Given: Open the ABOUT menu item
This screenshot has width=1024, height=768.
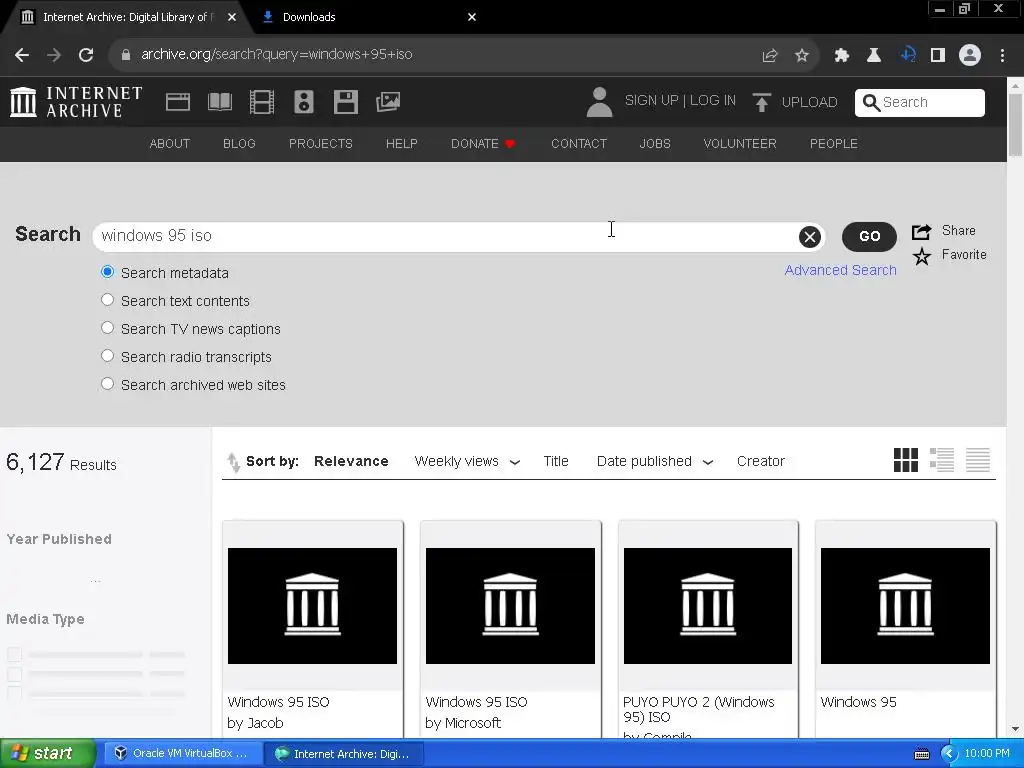Looking at the screenshot, I should [170, 144].
